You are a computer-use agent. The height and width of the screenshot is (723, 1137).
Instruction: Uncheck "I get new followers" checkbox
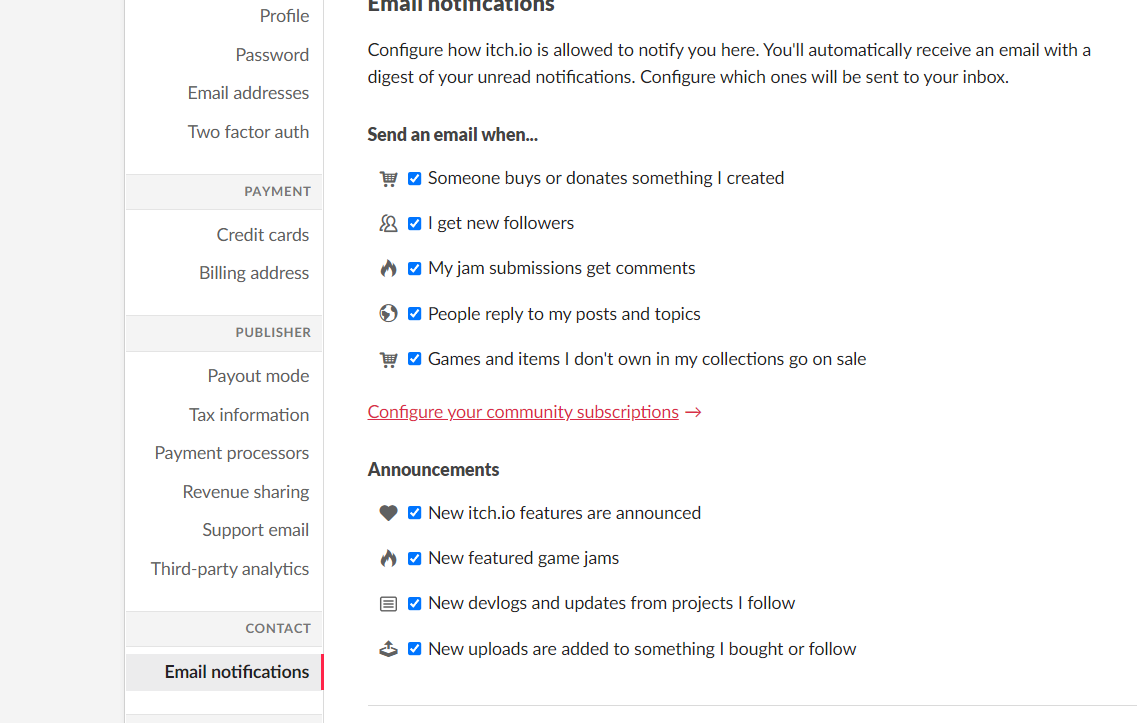coord(415,224)
